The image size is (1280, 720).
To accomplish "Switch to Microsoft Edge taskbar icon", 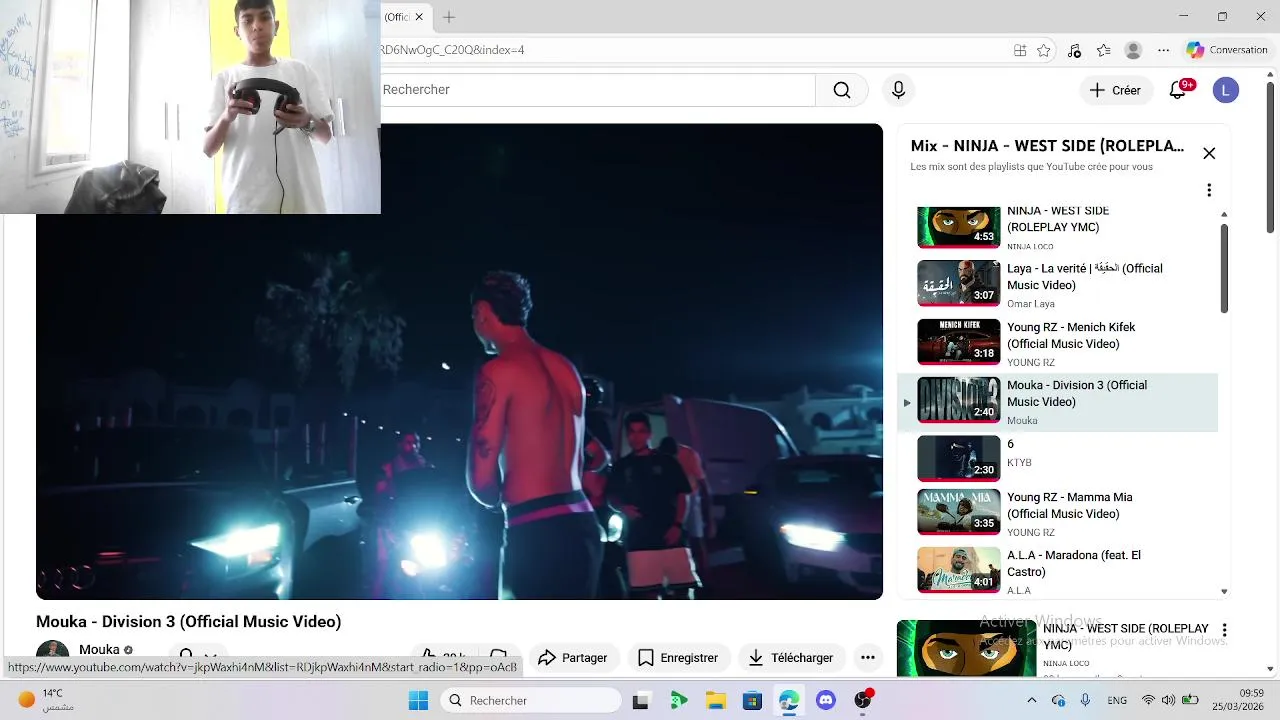I will point(789,701).
